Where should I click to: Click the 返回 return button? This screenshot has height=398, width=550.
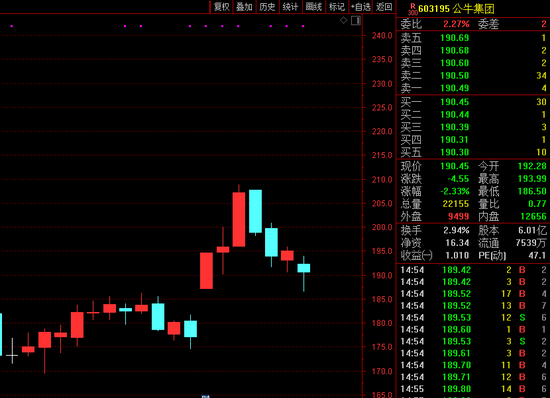(x=384, y=7)
